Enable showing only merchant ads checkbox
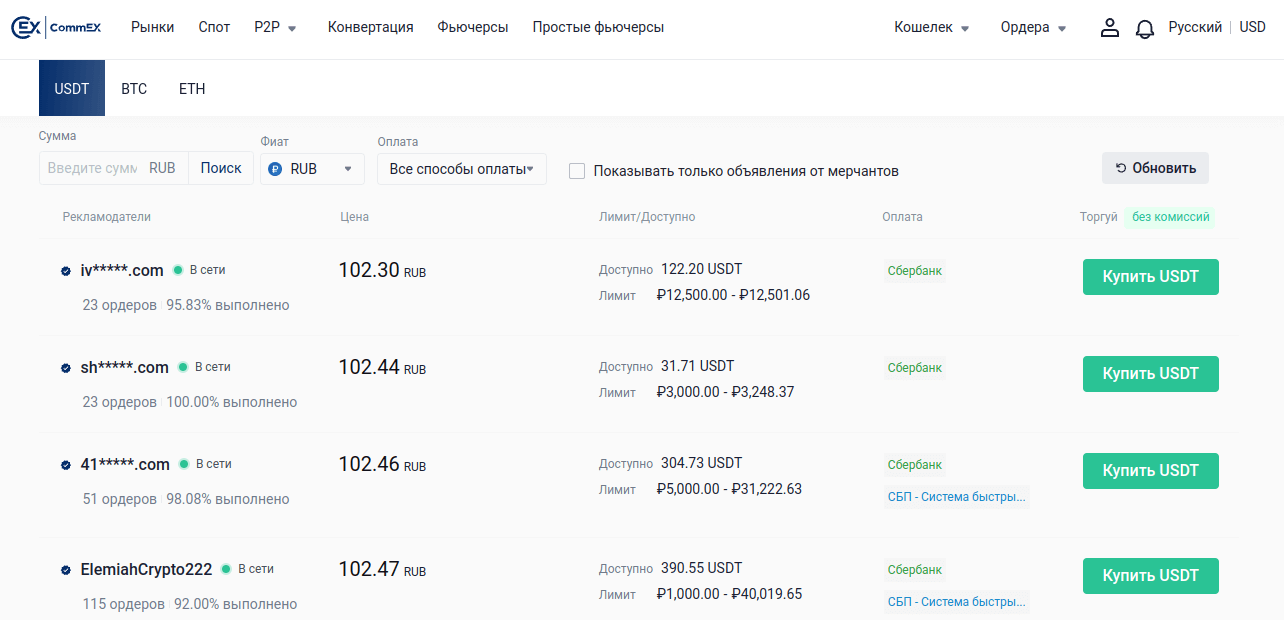This screenshot has width=1284, height=620. [577, 171]
